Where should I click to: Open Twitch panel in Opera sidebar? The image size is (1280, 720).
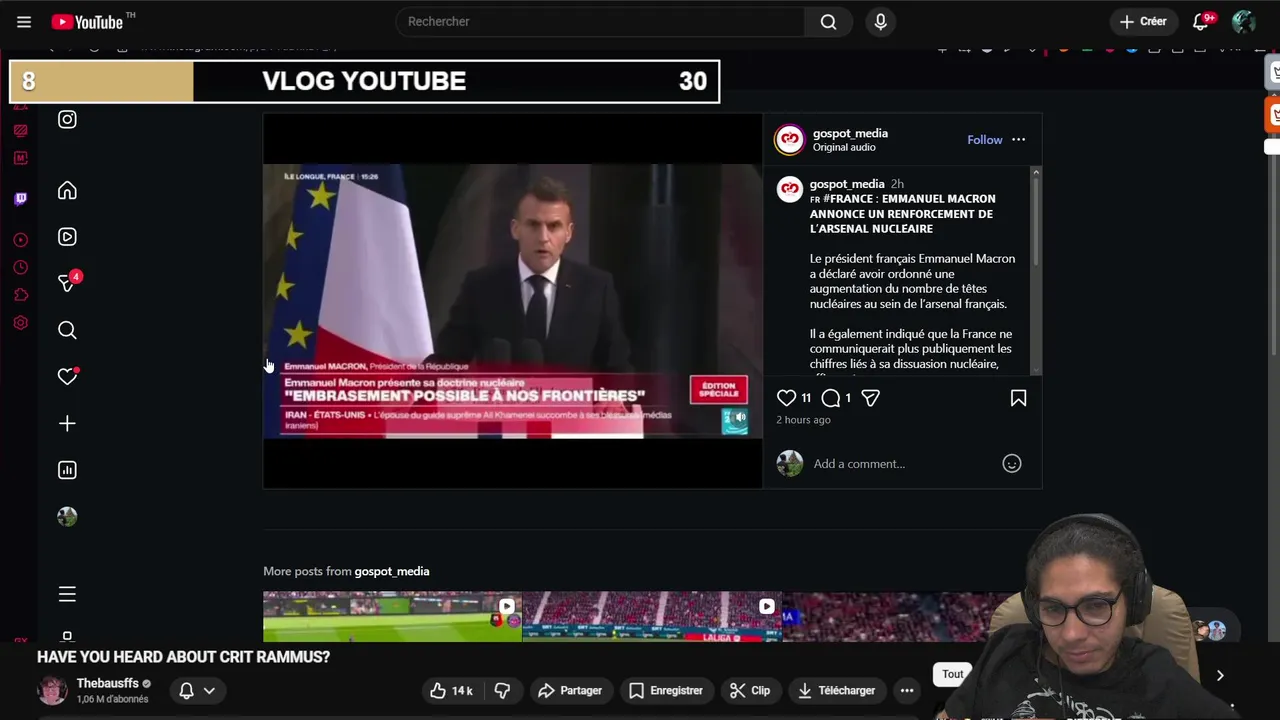point(20,198)
